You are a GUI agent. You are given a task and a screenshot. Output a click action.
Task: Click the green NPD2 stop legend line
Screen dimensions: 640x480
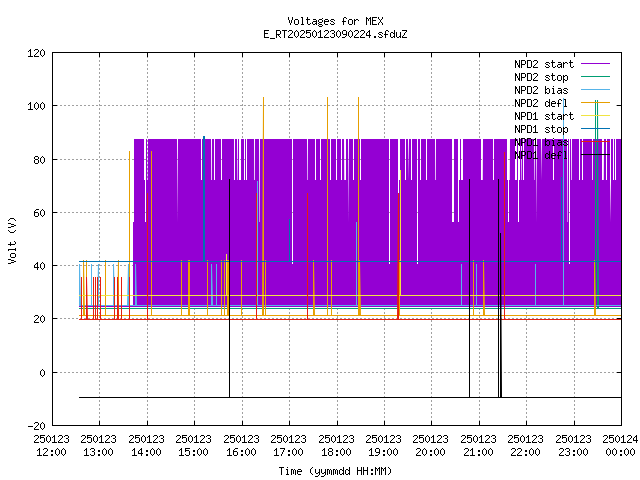(596, 77)
